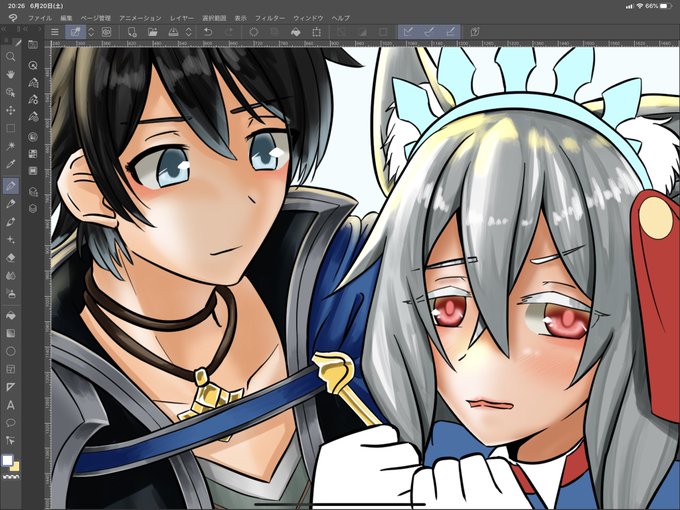Open the ファイル menu
Image resolution: width=680 pixels, height=510 pixels.
tap(40, 18)
